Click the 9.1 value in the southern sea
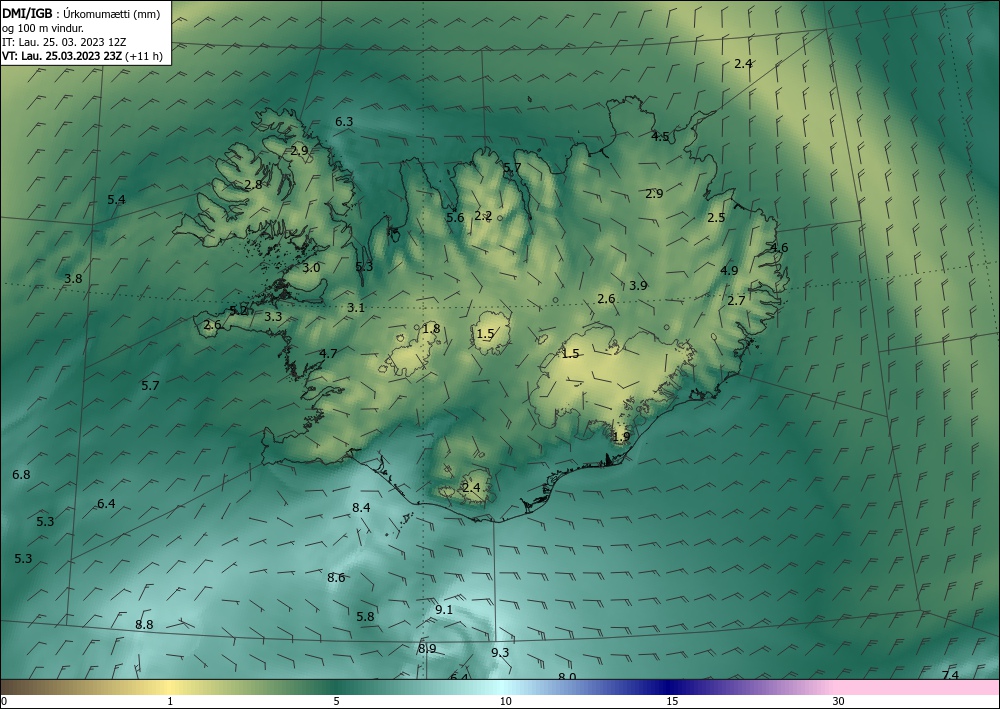The height and width of the screenshot is (709, 1000). (x=444, y=610)
